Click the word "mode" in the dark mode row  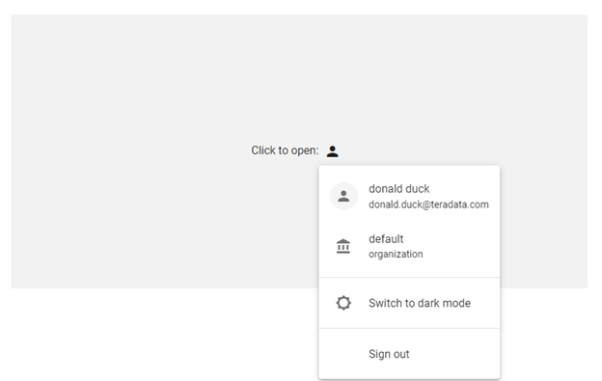point(456,303)
